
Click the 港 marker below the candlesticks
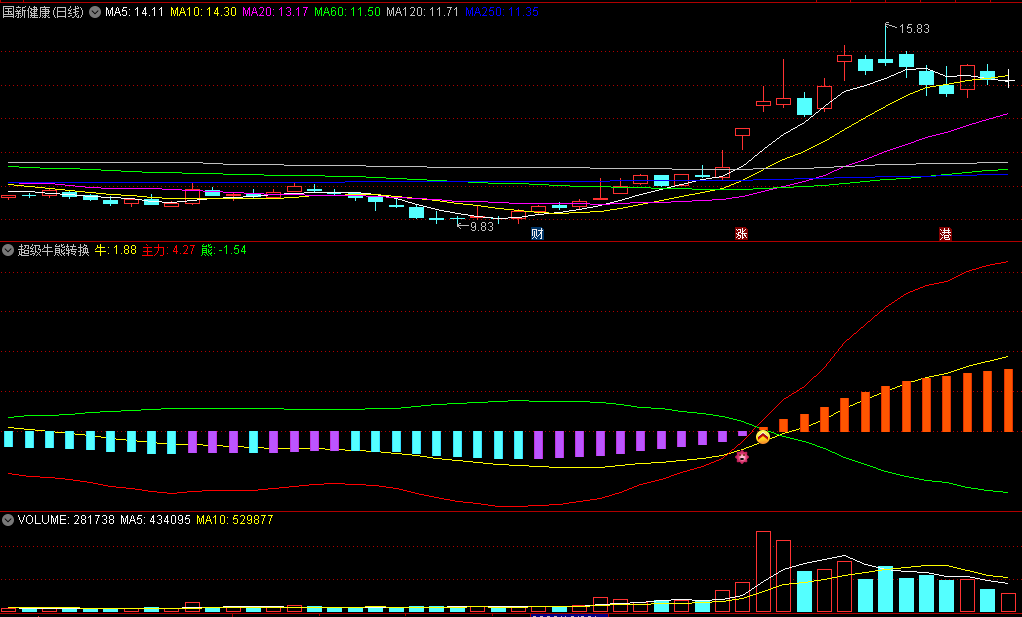945,234
